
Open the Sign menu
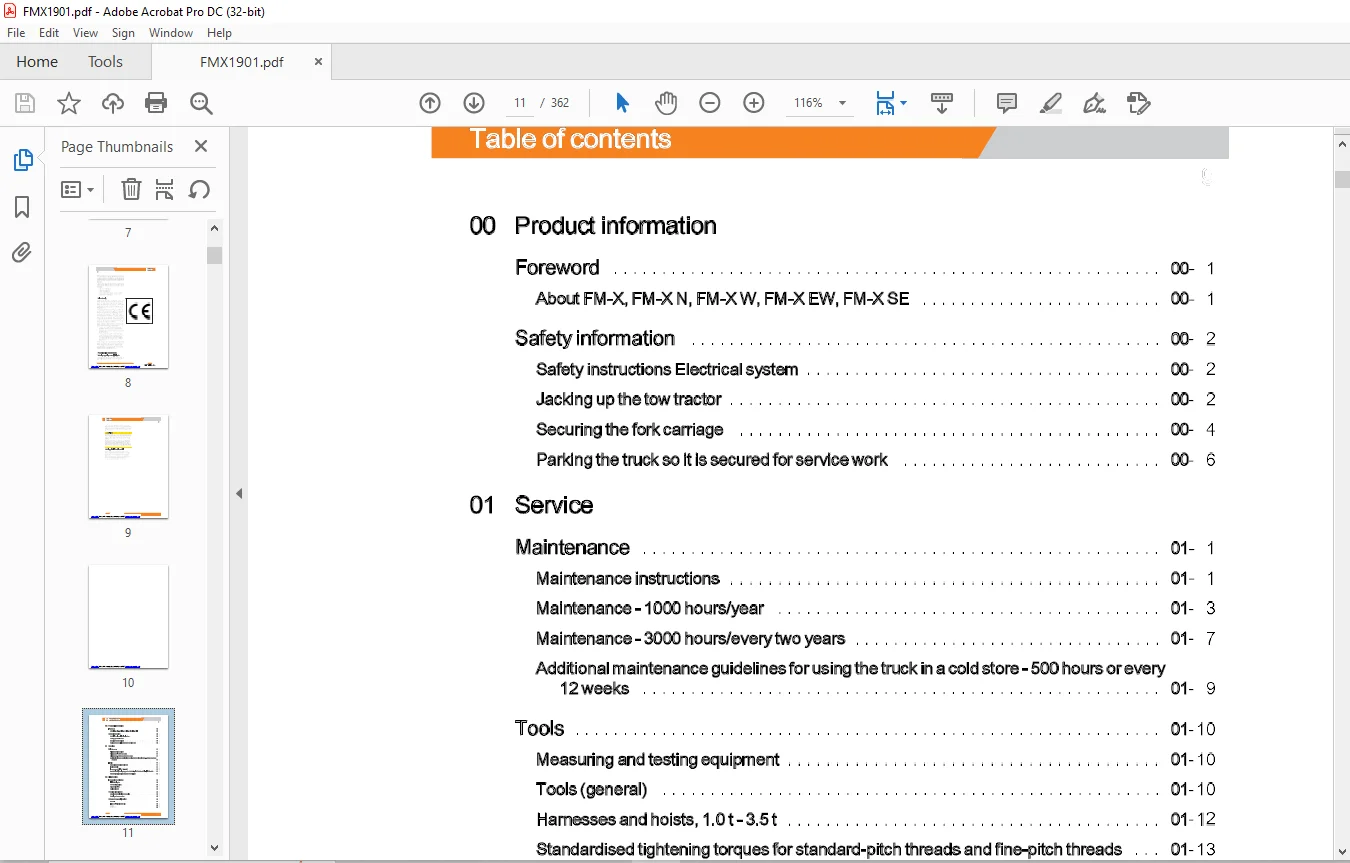click(x=123, y=33)
